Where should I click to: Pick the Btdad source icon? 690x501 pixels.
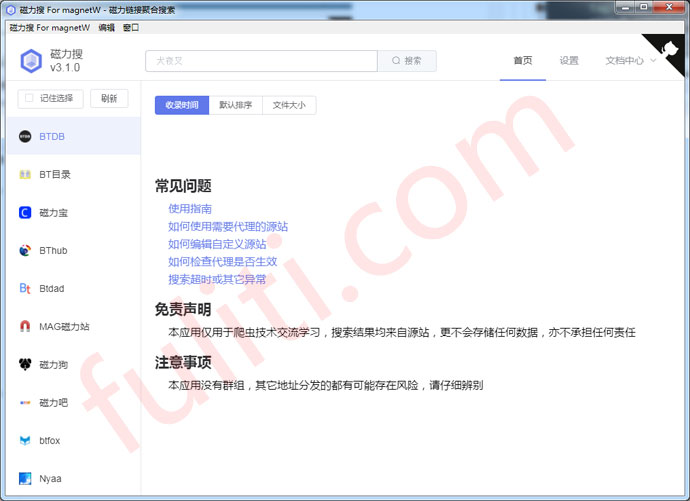[x=25, y=288]
